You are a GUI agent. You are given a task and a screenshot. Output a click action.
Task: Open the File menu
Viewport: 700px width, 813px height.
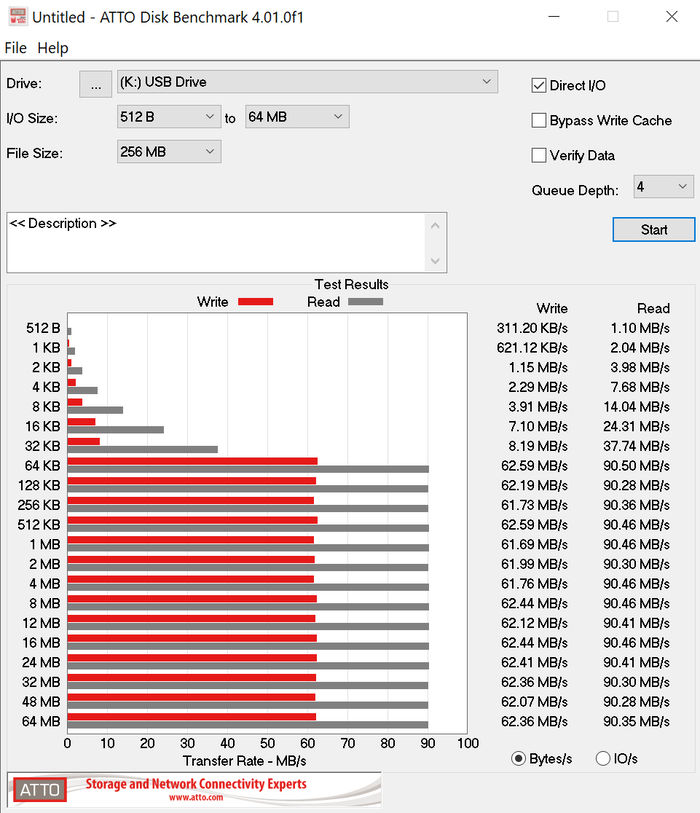[16, 48]
